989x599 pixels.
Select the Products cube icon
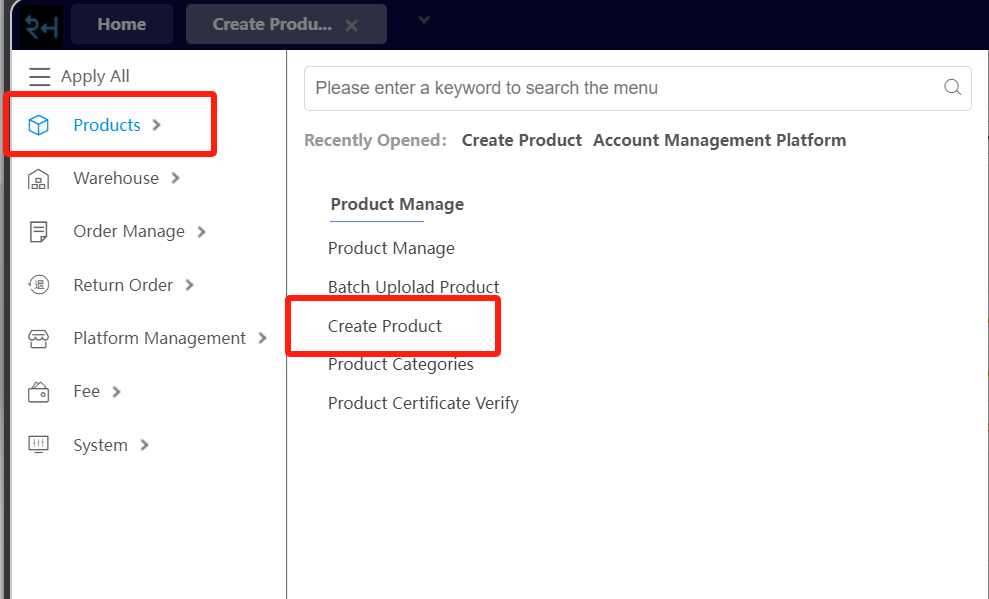[38, 124]
